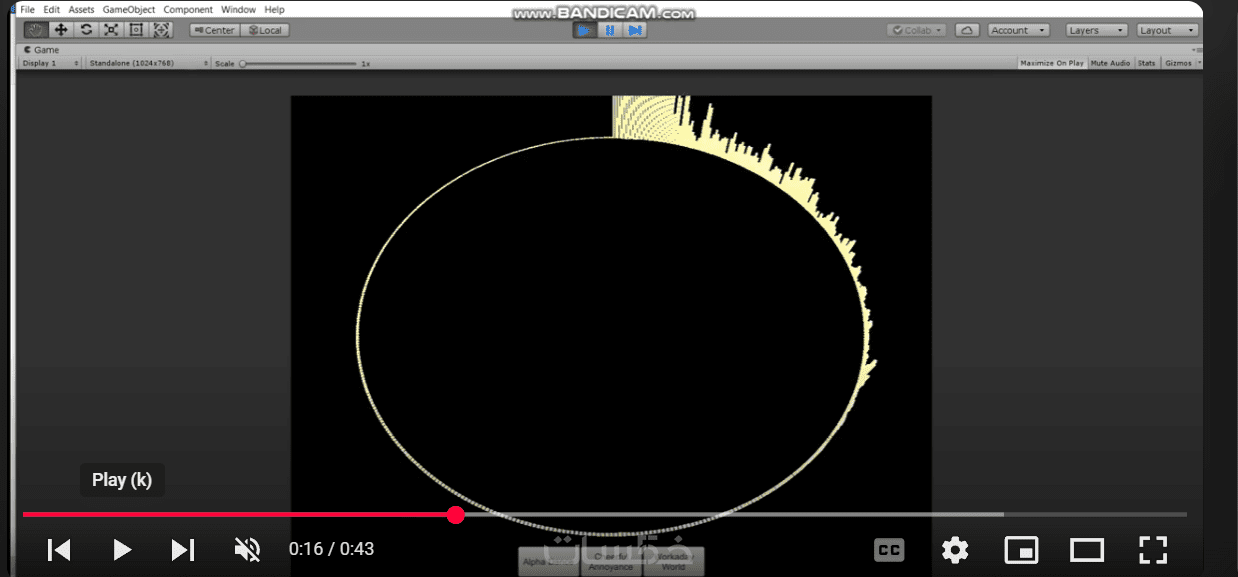Viewport: 1238px width, 577px height.
Task: Play the video
Action: 122,549
